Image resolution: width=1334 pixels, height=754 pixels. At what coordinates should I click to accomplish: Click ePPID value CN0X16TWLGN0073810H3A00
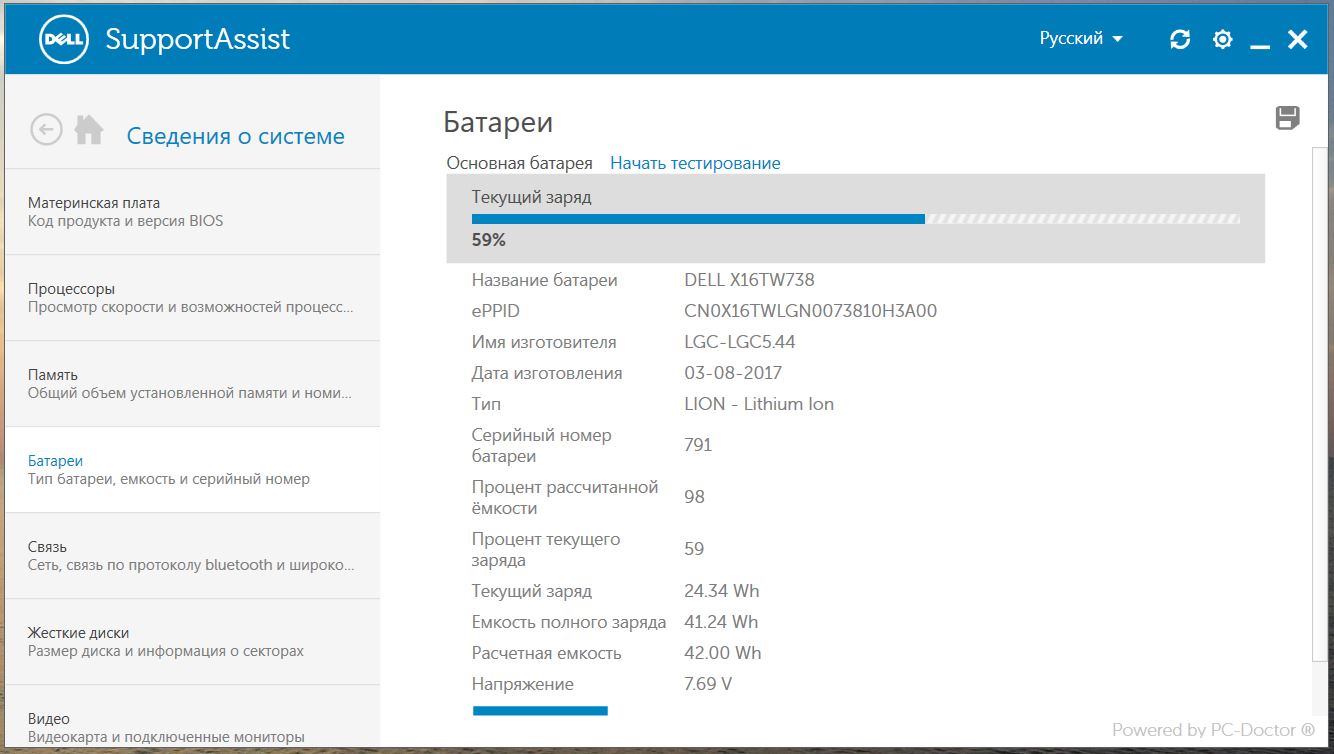coord(811,311)
